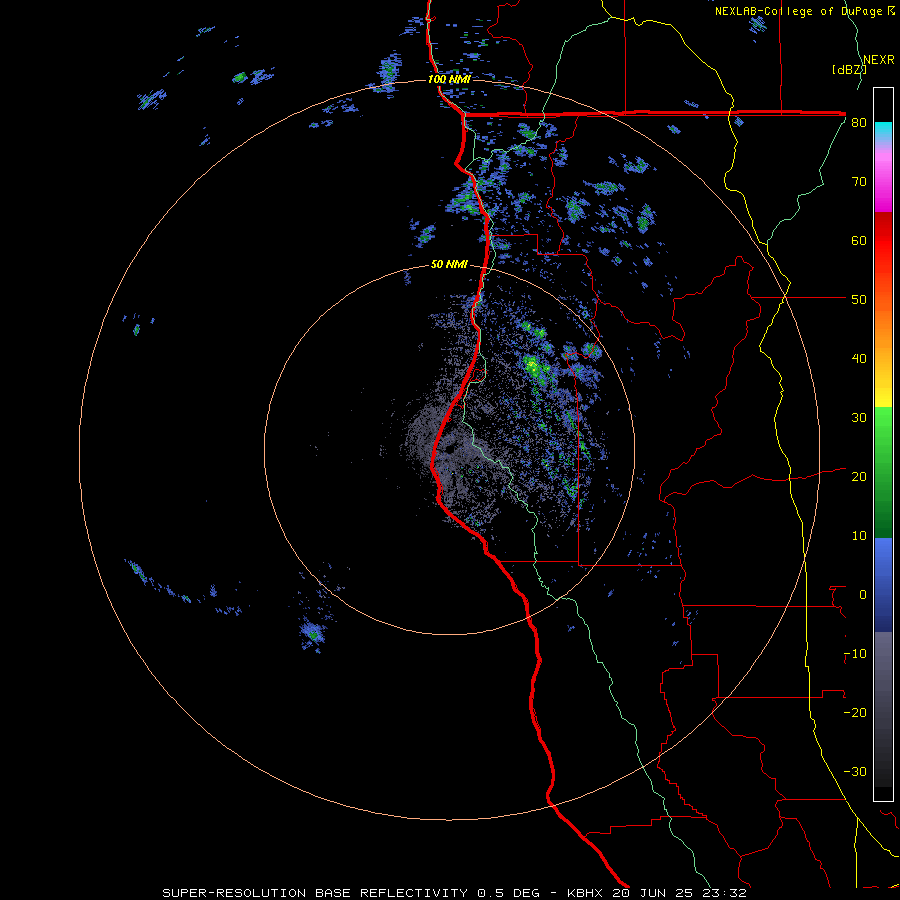The width and height of the screenshot is (900, 900).
Task: Click the 60 value on dBZ scale
Action: point(859,241)
